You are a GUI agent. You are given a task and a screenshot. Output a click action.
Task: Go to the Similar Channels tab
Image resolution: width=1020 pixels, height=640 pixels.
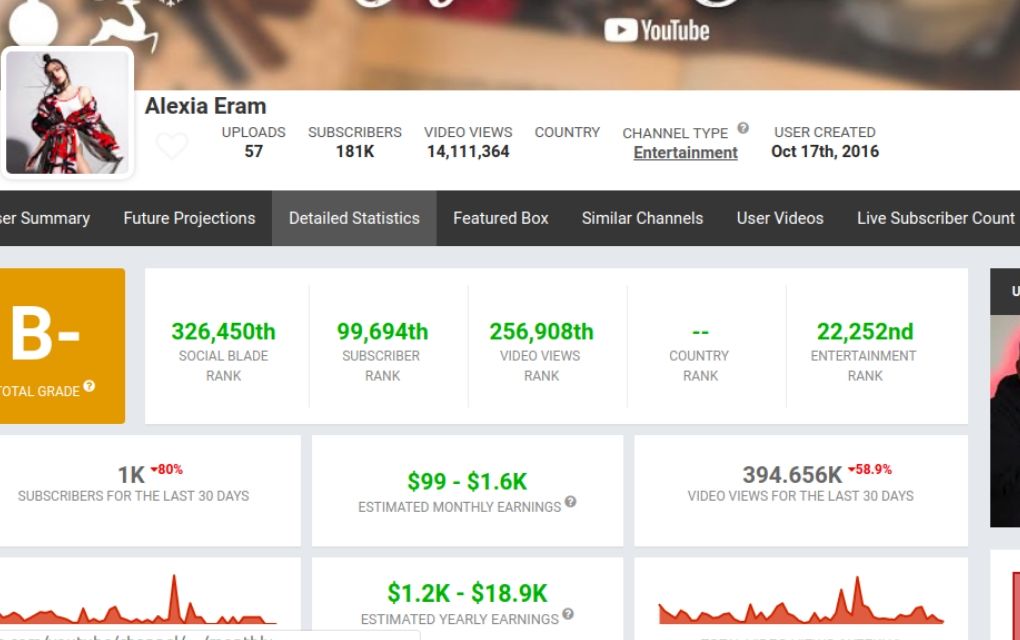click(x=642, y=218)
